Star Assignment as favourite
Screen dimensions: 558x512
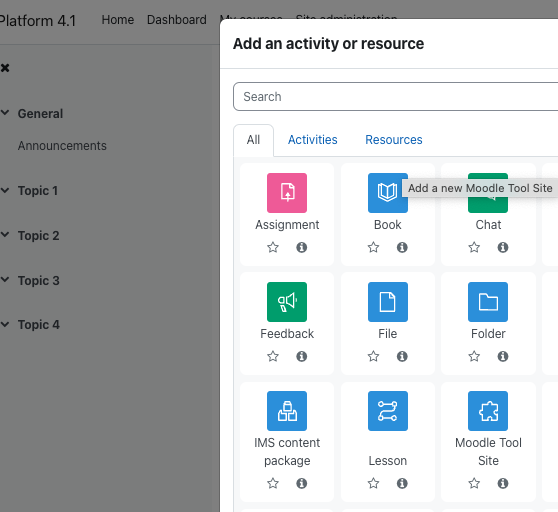pos(273,247)
